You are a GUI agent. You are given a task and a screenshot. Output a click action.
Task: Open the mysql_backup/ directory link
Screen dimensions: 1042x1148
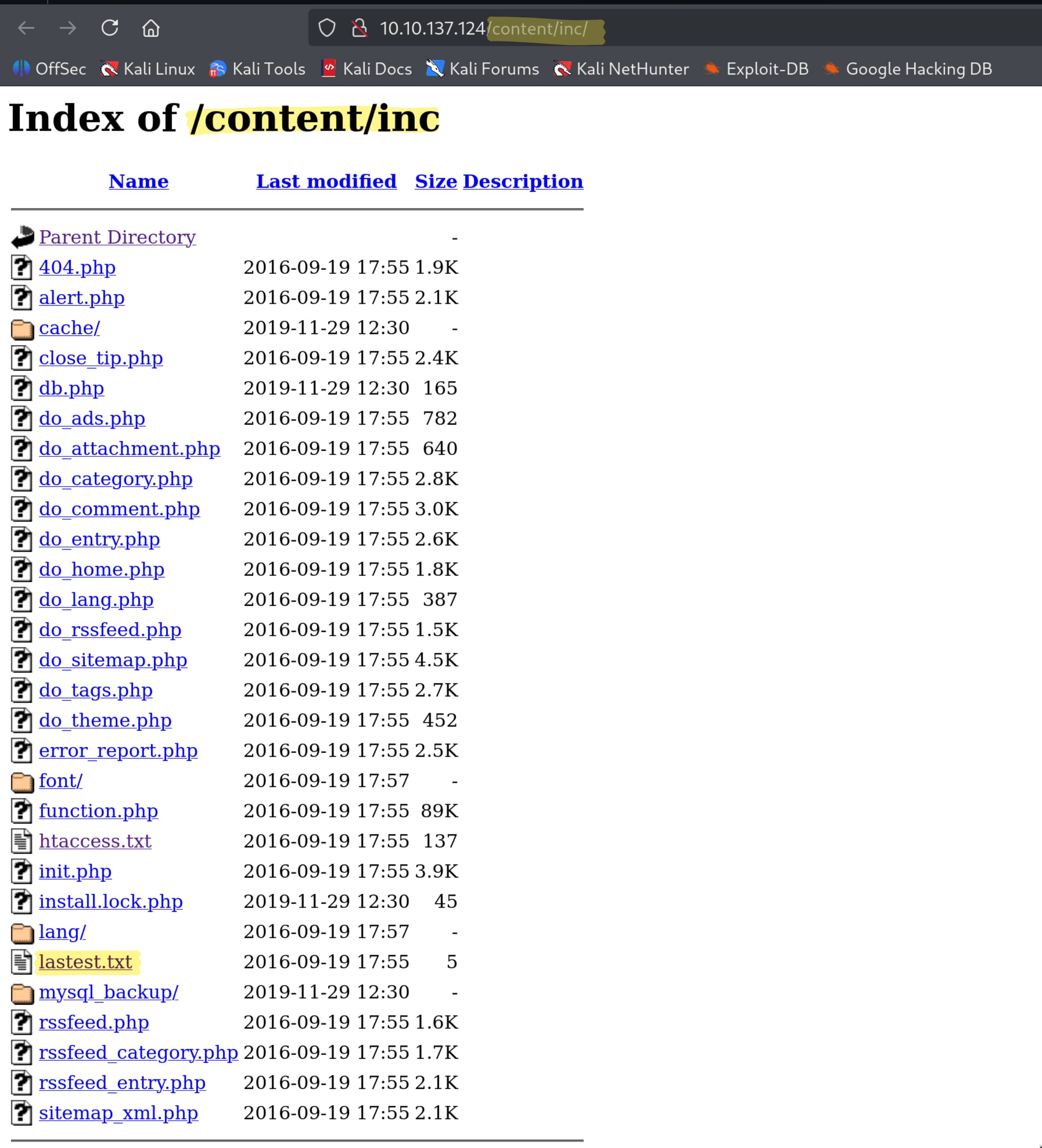(108, 992)
